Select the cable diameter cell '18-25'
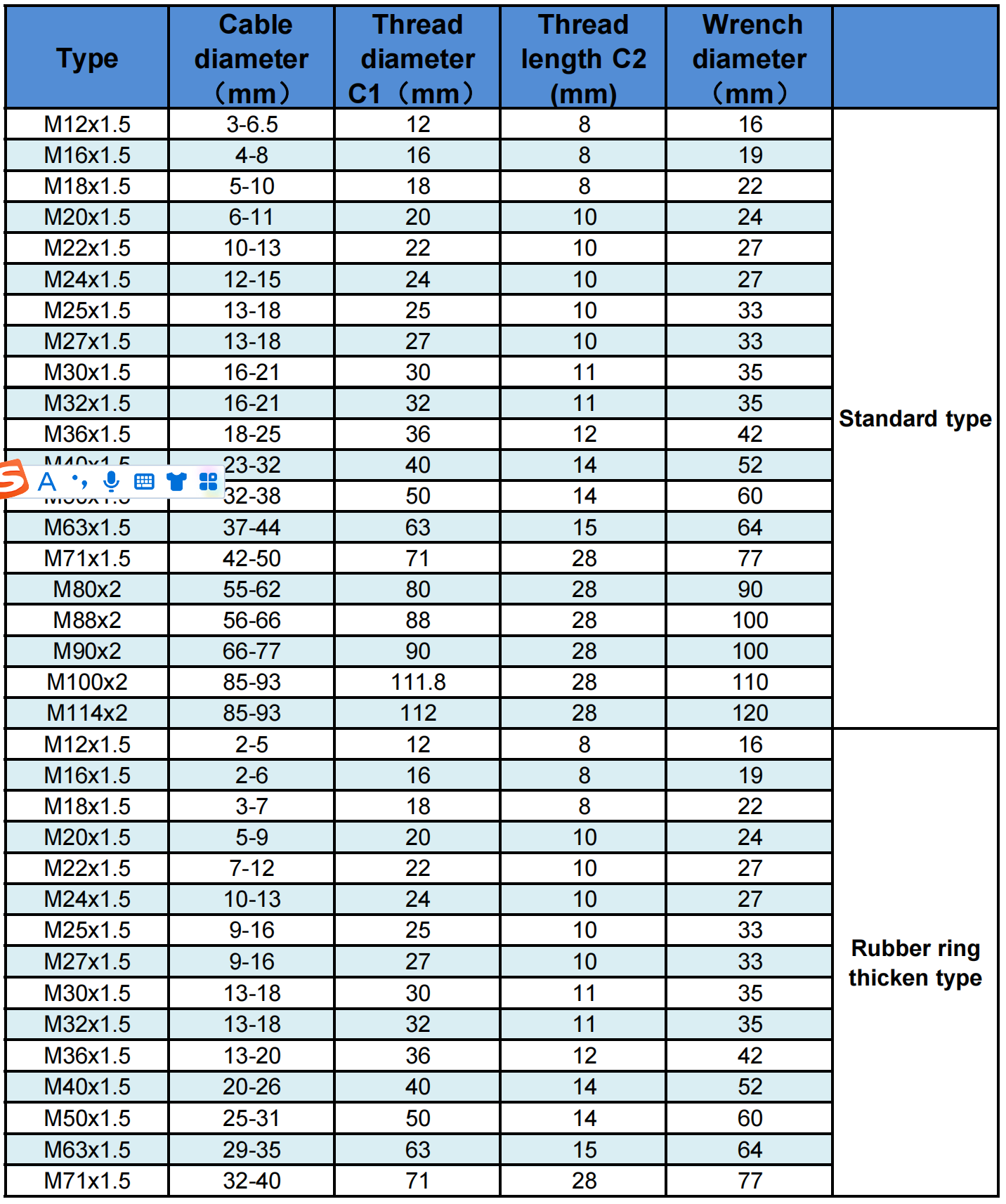The height and width of the screenshot is (1204, 1006). pos(251,434)
